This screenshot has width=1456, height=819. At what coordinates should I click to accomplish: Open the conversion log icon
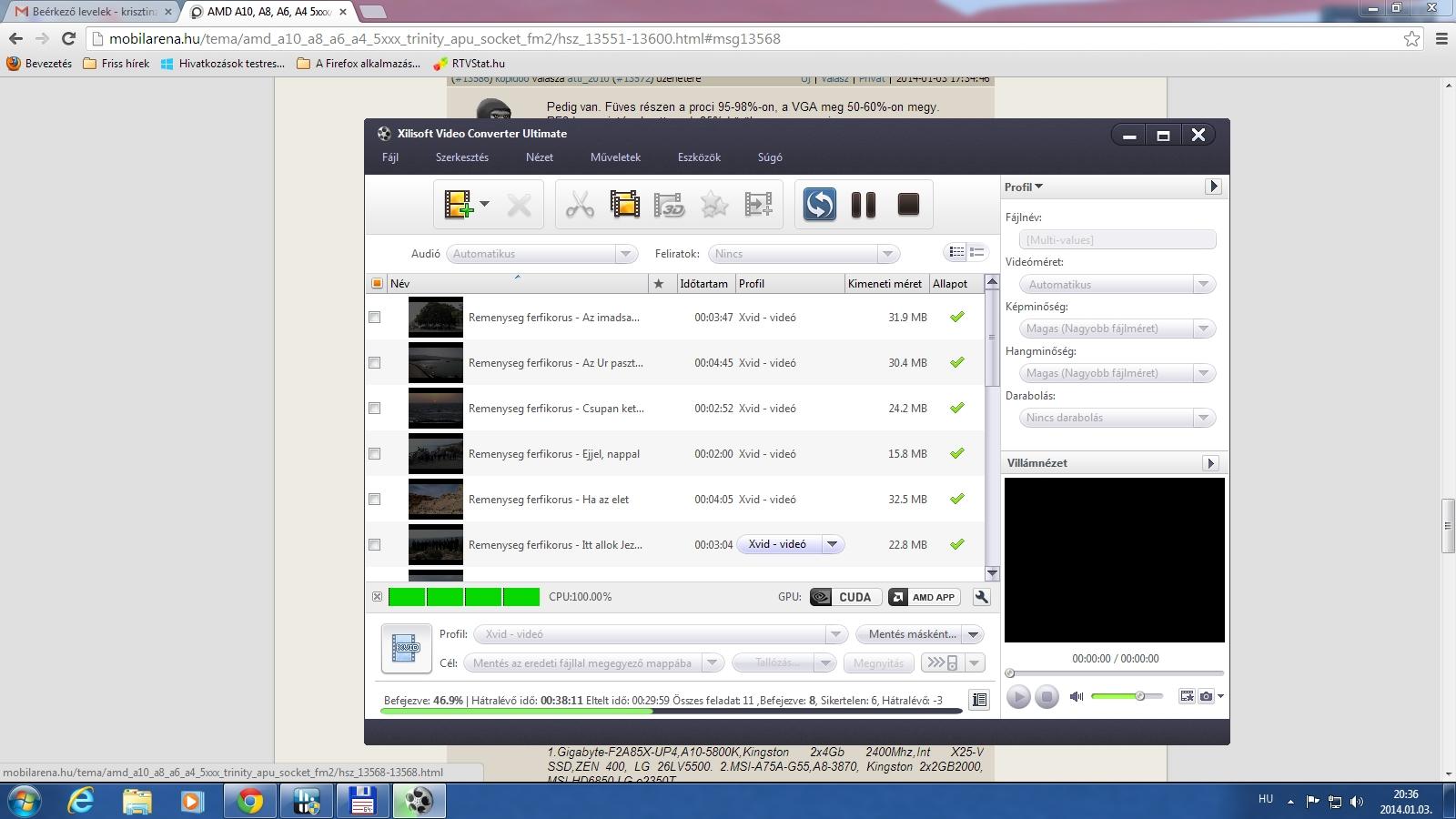point(979,700)
